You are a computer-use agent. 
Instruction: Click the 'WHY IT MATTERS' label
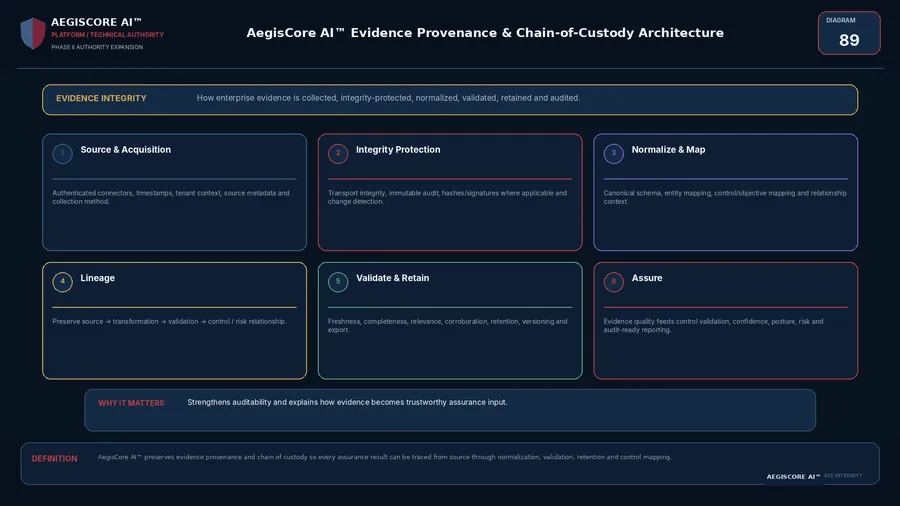click(131, 403)
